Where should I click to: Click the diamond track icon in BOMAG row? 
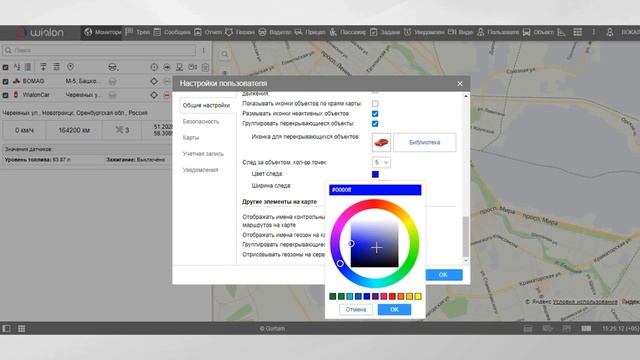[x=154, y=81]
